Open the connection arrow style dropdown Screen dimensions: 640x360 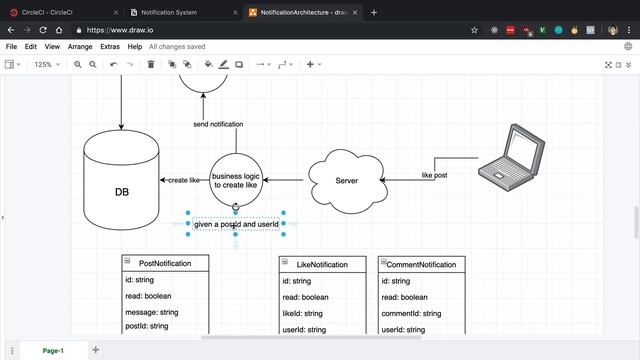click(x=263, y=64)
